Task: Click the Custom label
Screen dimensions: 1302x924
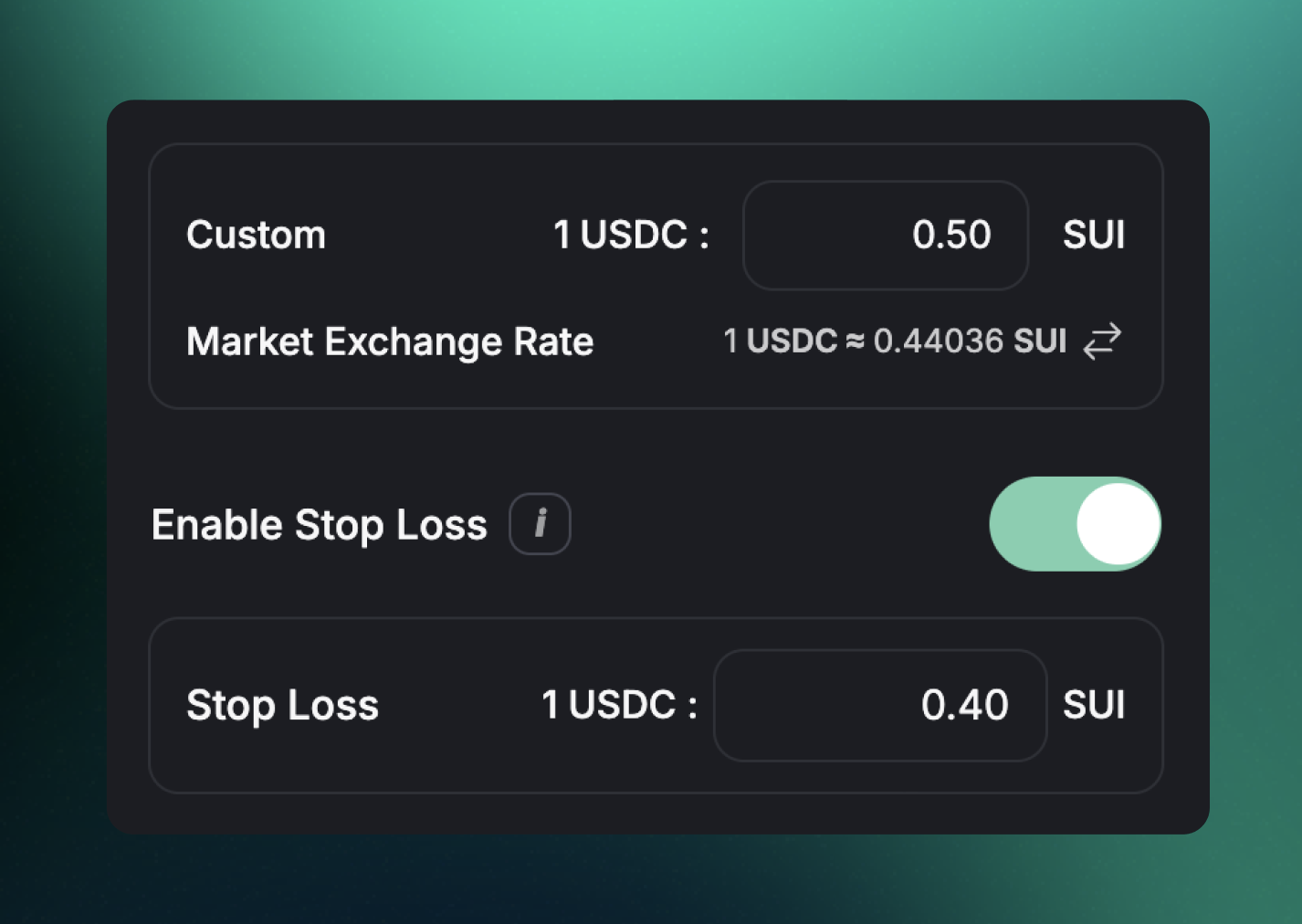Action: (x=256, y=236)
